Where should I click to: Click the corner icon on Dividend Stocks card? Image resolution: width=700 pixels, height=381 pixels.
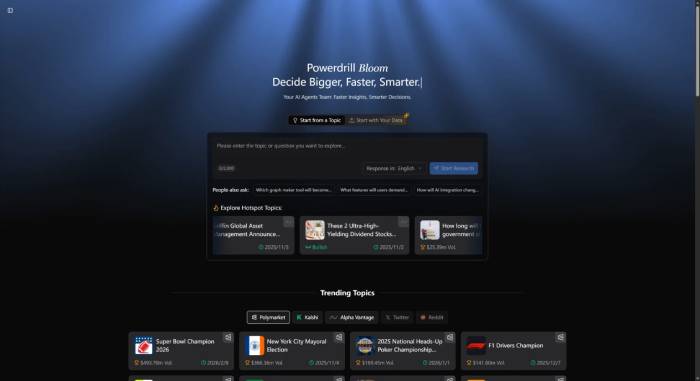click(403, 222)
